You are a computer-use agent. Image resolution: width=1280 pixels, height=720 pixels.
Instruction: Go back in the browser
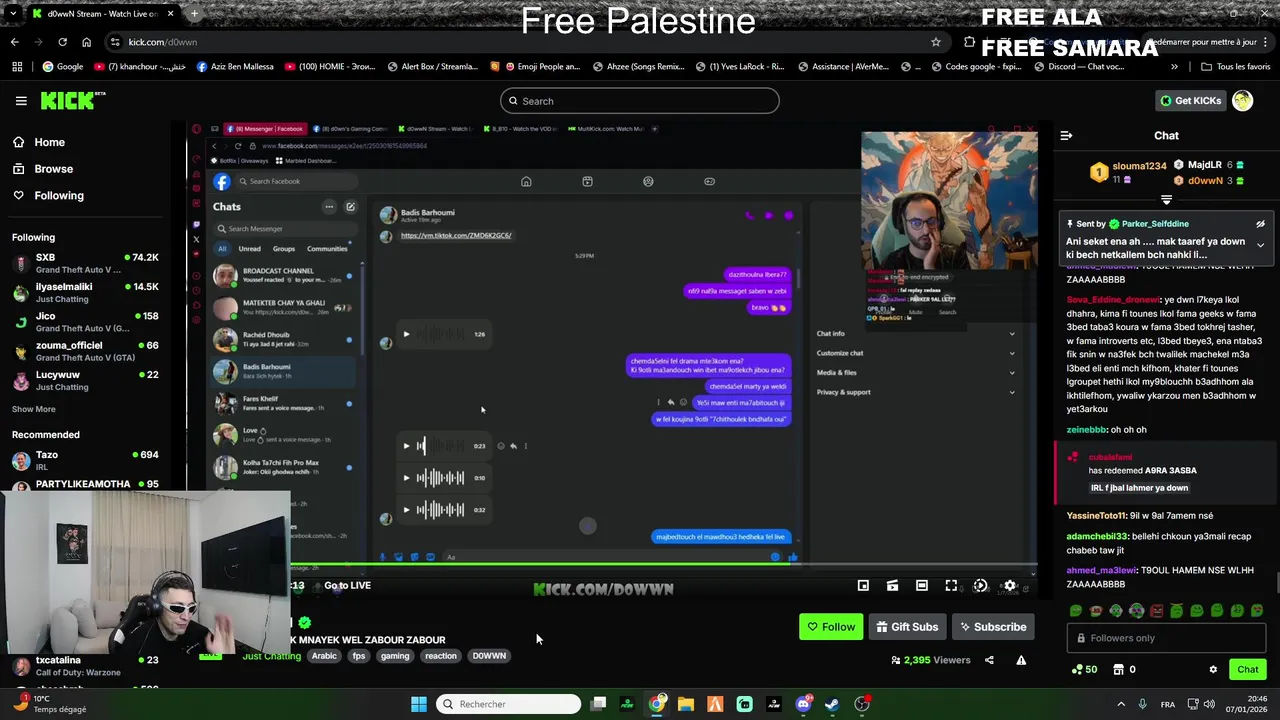tap(14, 42)
